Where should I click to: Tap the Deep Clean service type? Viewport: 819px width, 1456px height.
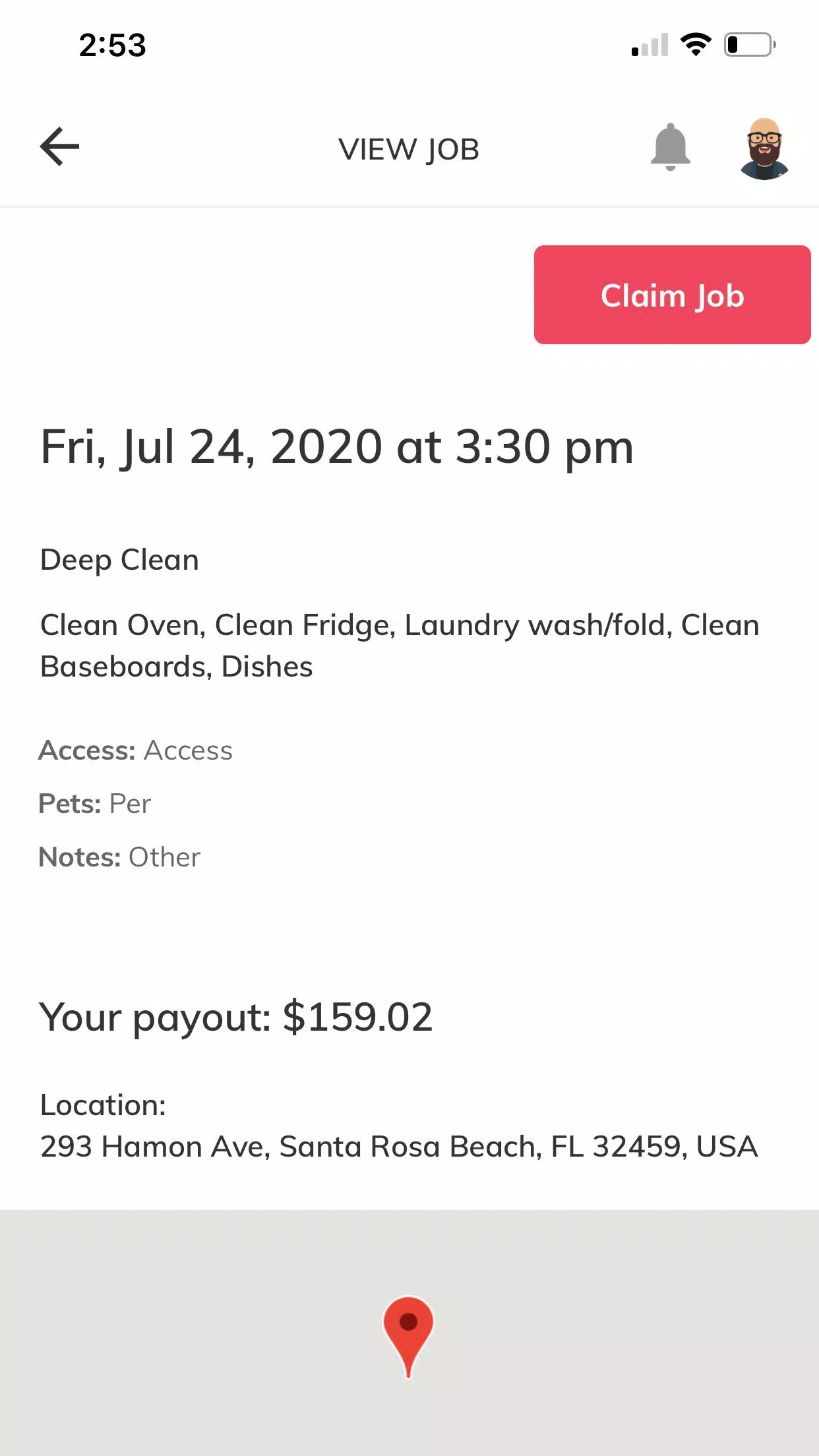[119, 560]
